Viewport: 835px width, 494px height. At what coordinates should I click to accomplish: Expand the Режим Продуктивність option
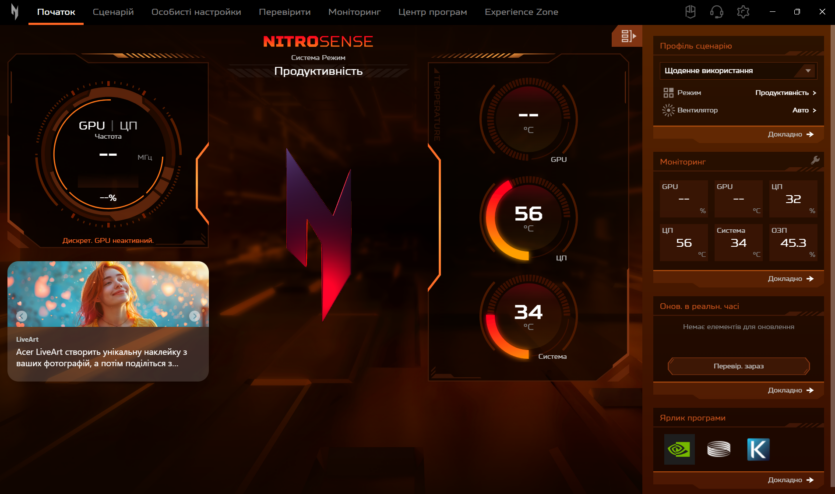785,92
